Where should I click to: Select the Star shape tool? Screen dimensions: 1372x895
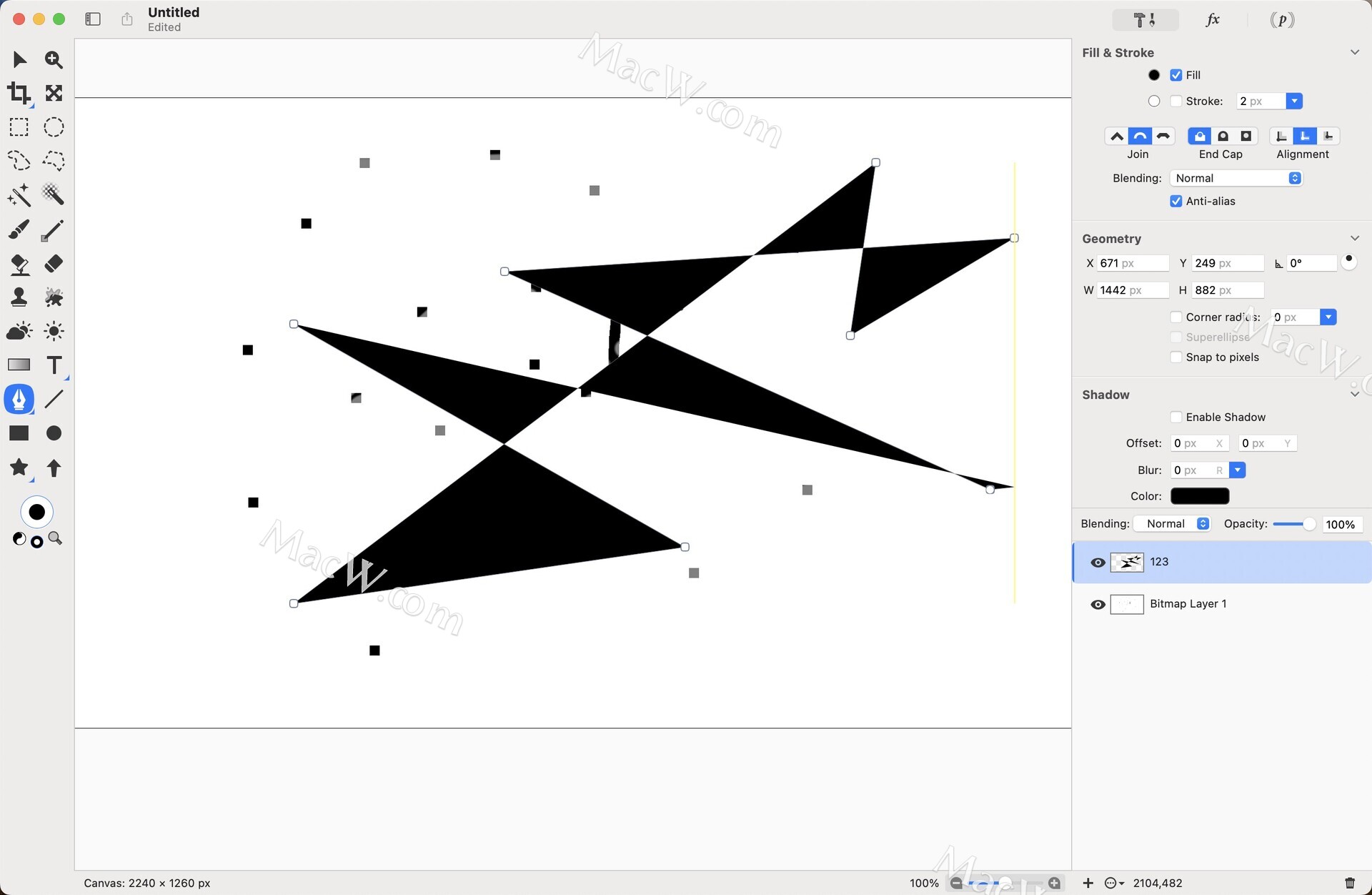click(19, 468)
